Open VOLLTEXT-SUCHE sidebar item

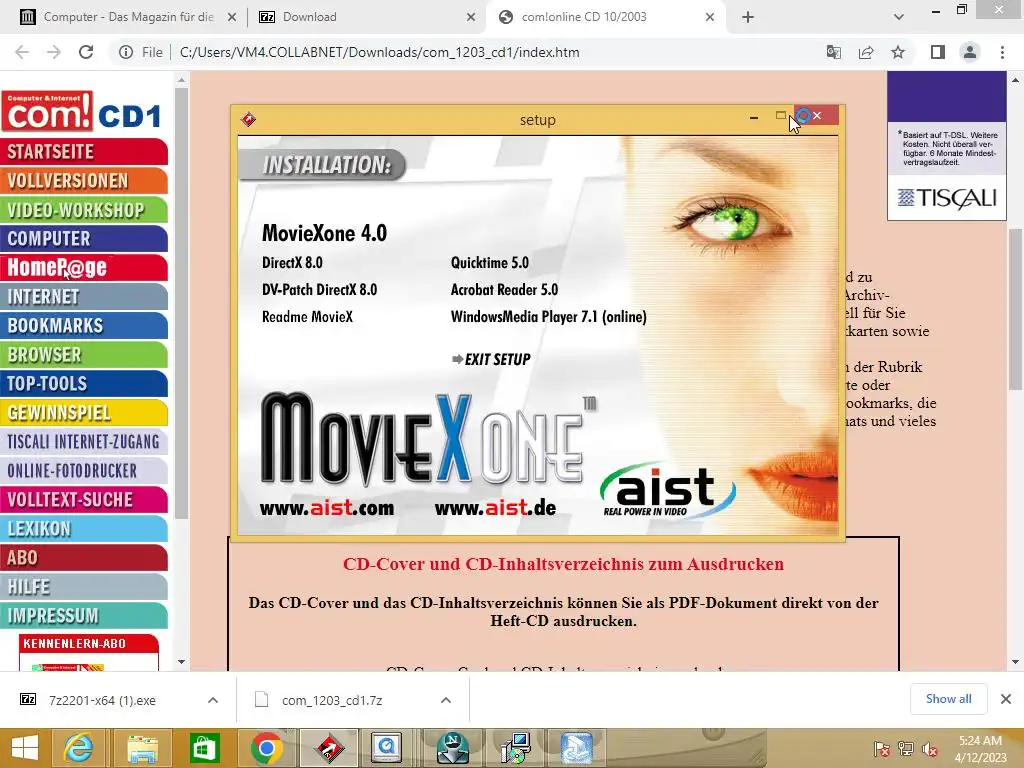point(84,500)
